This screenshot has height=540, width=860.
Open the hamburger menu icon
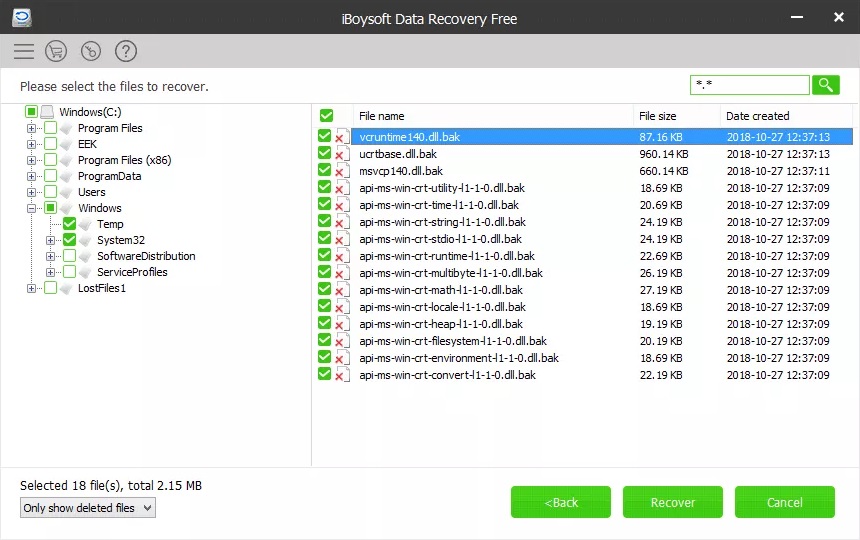(x=24, y=51)
